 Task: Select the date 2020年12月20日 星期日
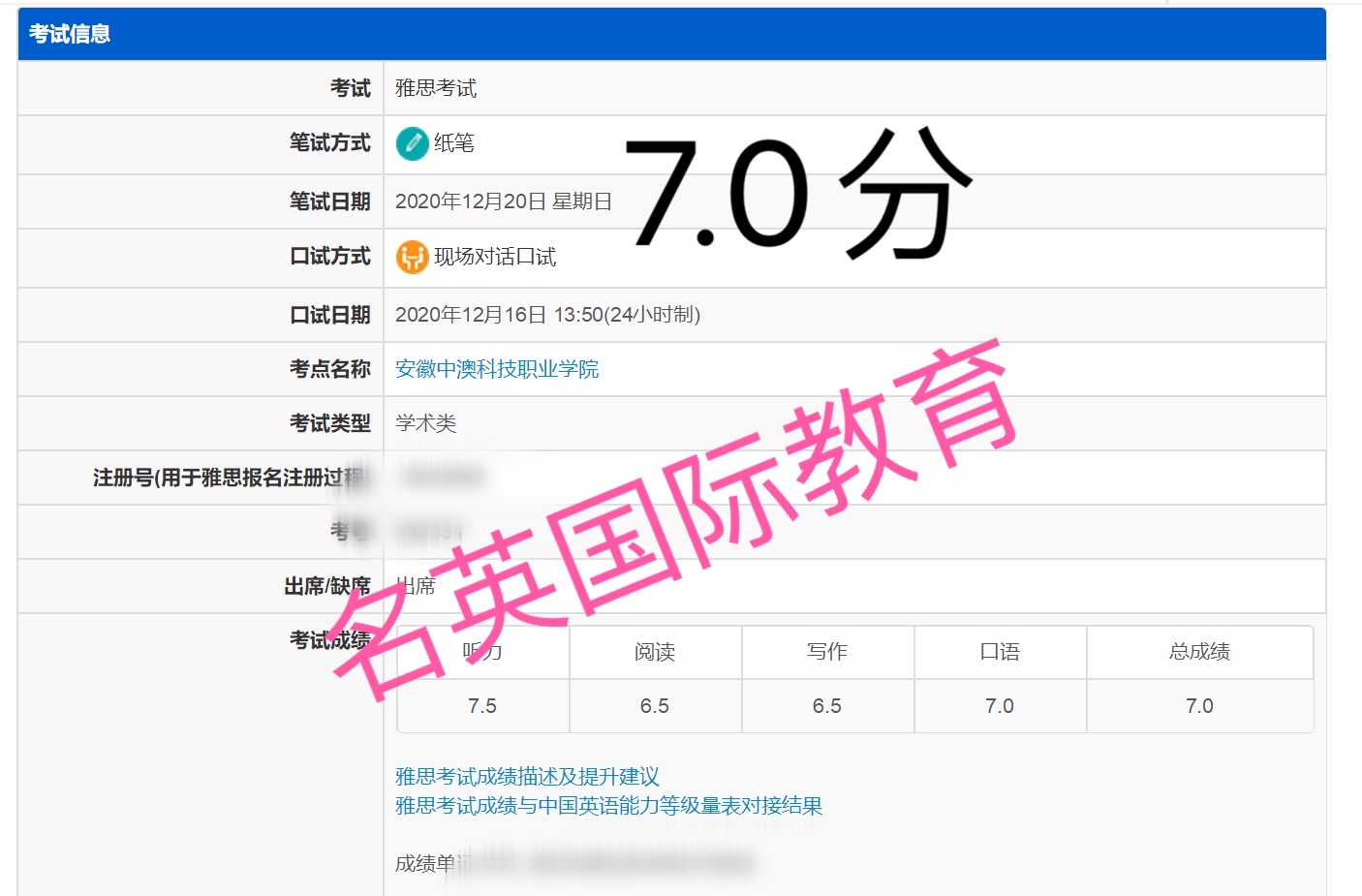point(504,201)
